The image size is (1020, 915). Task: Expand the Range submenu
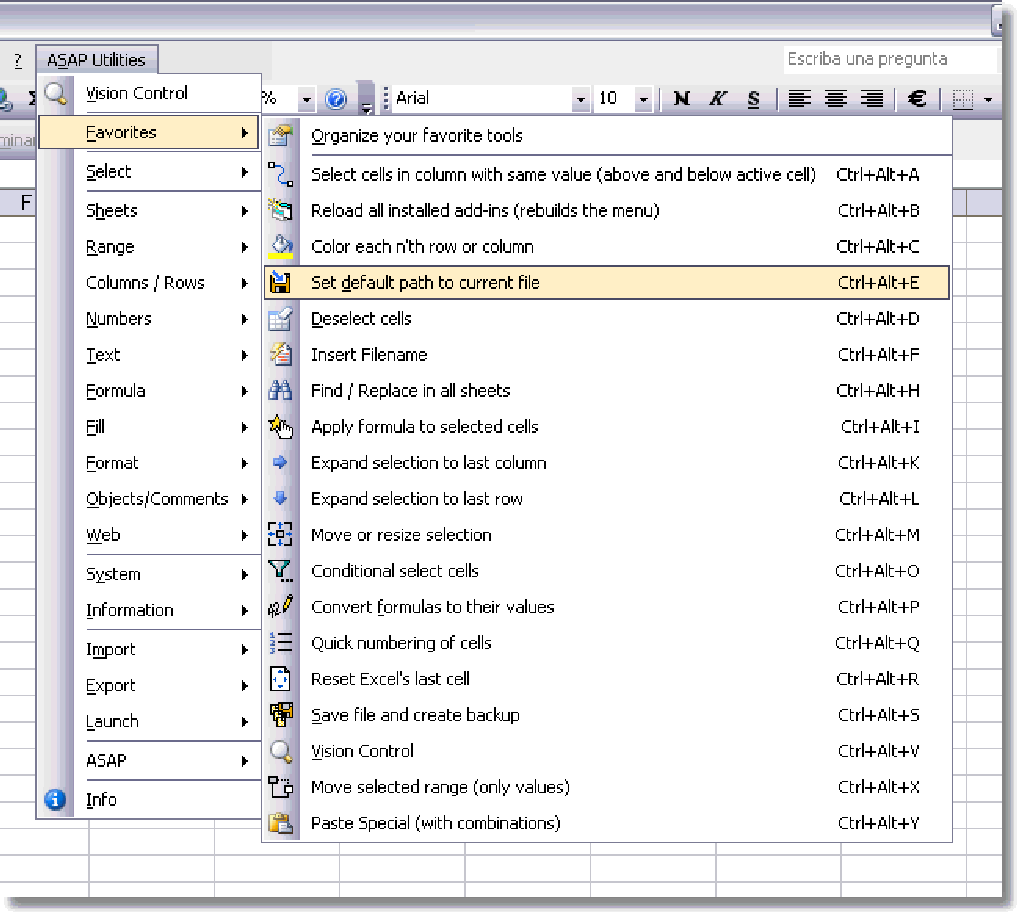150,247
